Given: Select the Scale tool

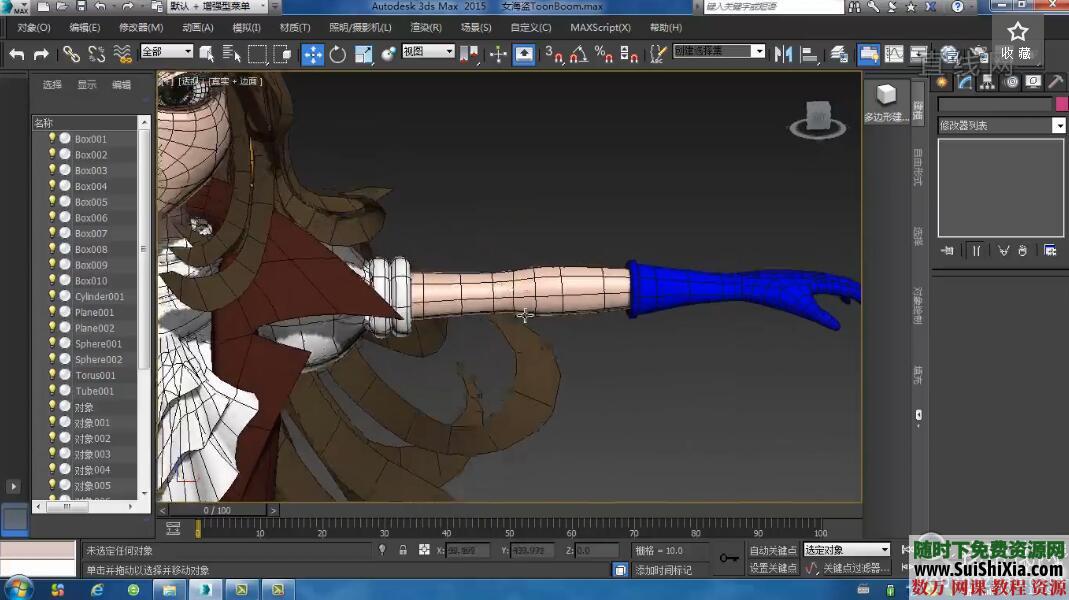Looking at the screenshot, I should click(x=361, y=53).
